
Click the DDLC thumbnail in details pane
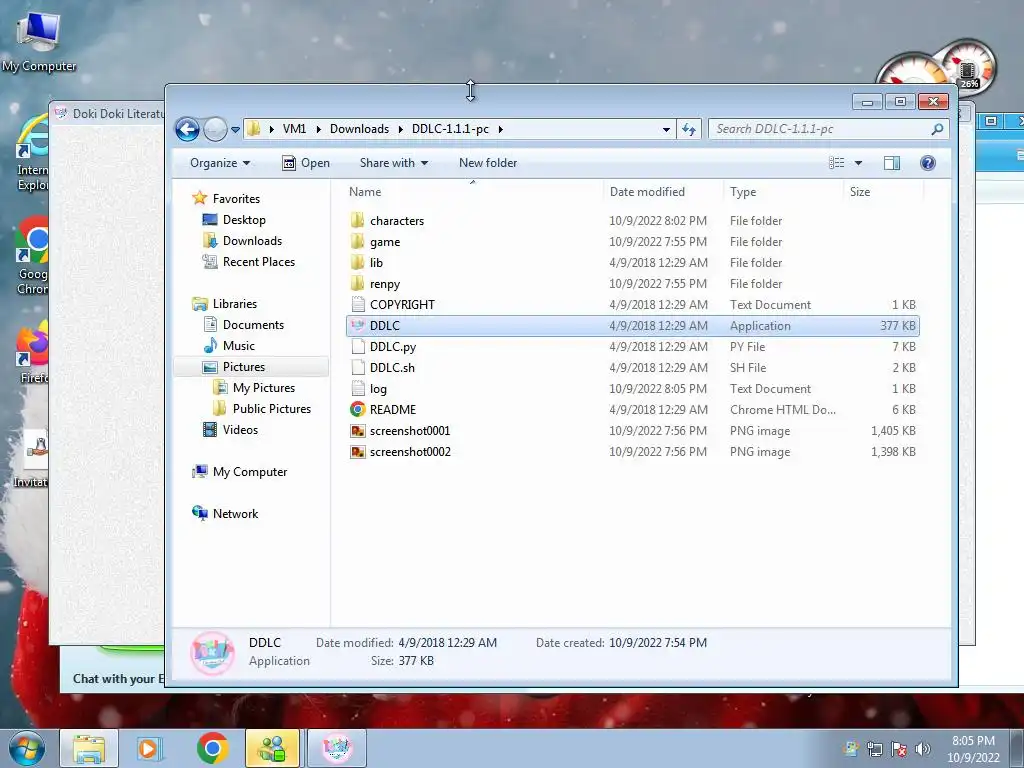(x=212, y=652)
